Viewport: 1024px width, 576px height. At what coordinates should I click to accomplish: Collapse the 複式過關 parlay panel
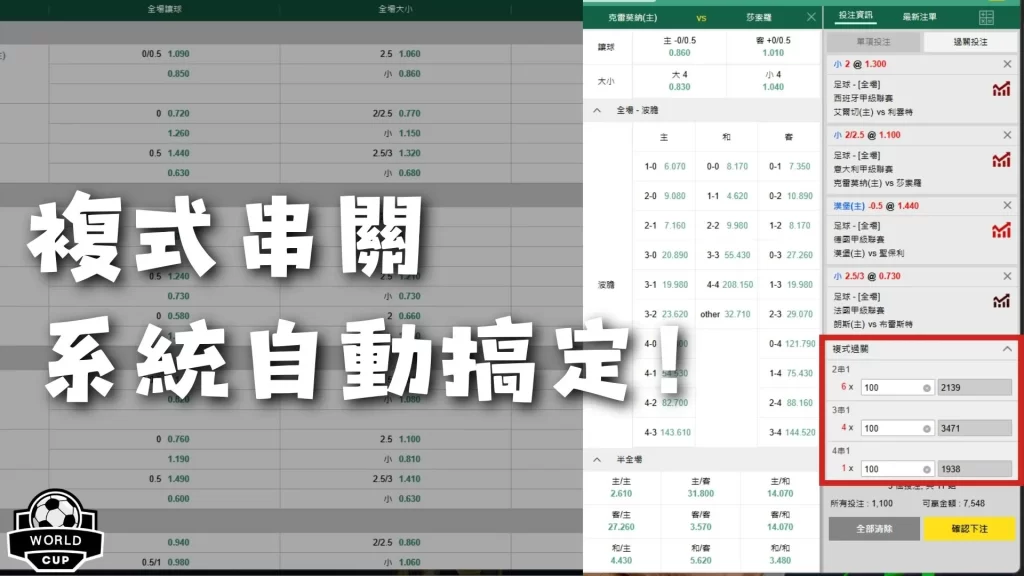(x=1005, y=348)
